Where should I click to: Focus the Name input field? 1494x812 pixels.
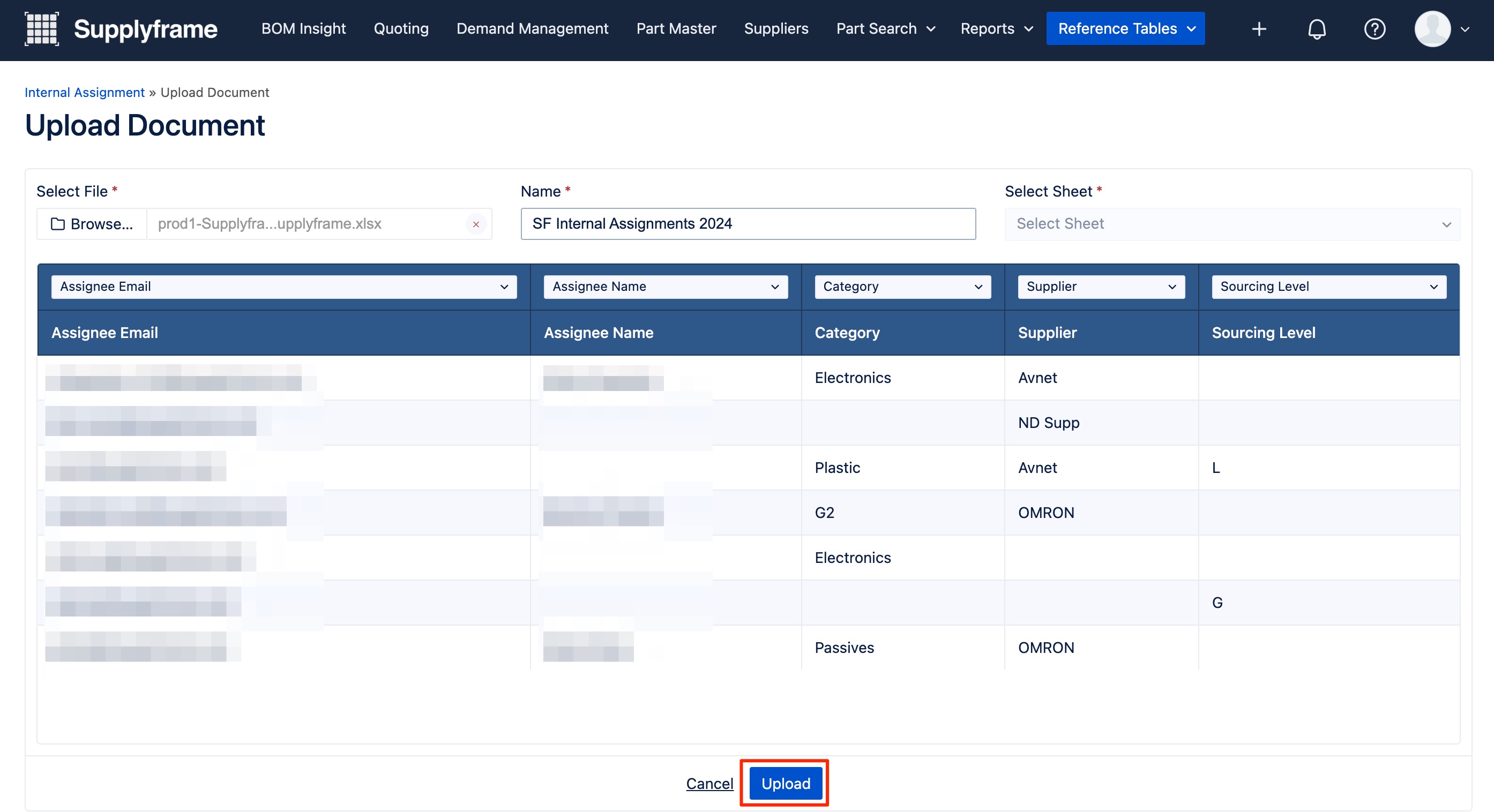click(748, 224)
